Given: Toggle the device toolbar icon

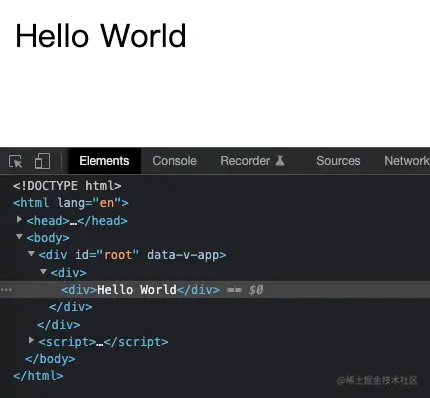Looking at the screenshot, I should [x=42, y=161].
